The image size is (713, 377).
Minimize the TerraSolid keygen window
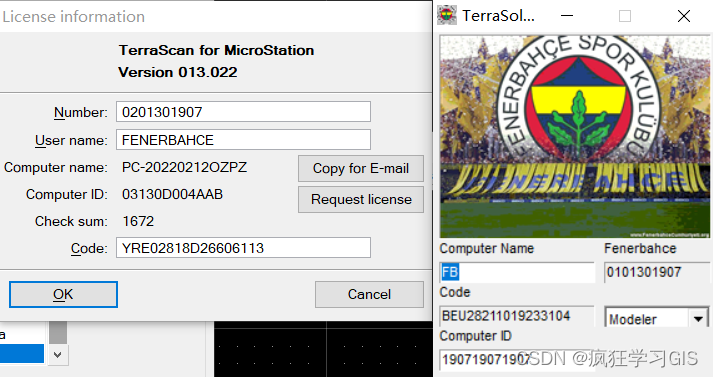click(x=567, y=16)
